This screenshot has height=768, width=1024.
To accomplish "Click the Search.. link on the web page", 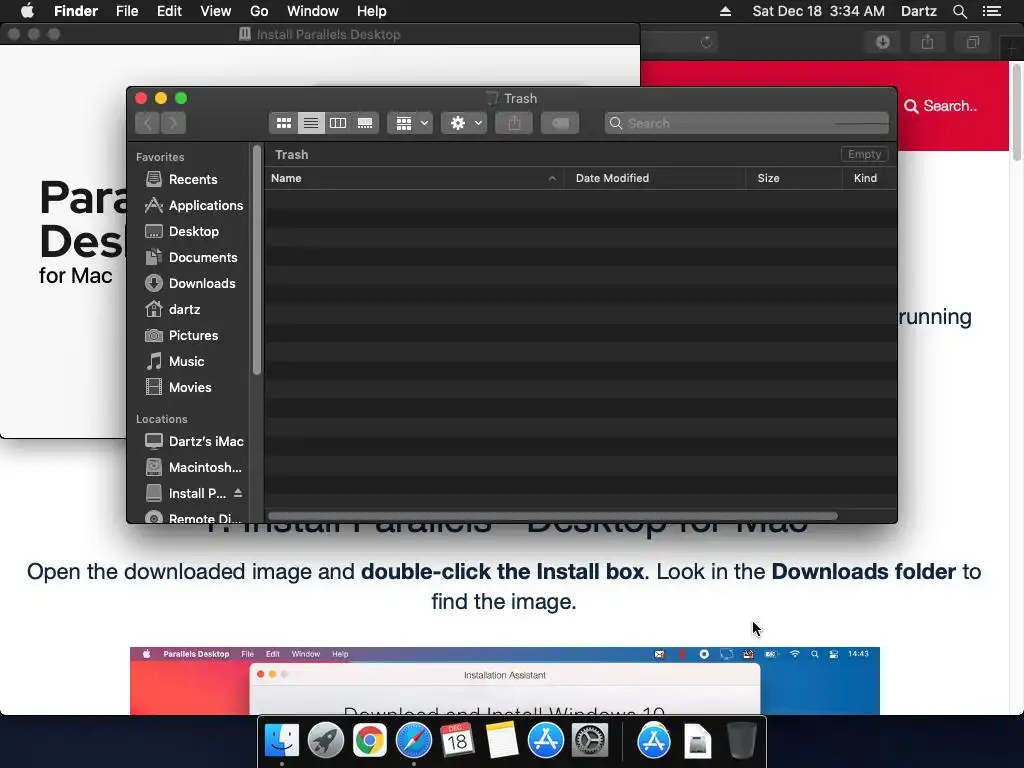I will pyautogui.click(x=940, y=106).
